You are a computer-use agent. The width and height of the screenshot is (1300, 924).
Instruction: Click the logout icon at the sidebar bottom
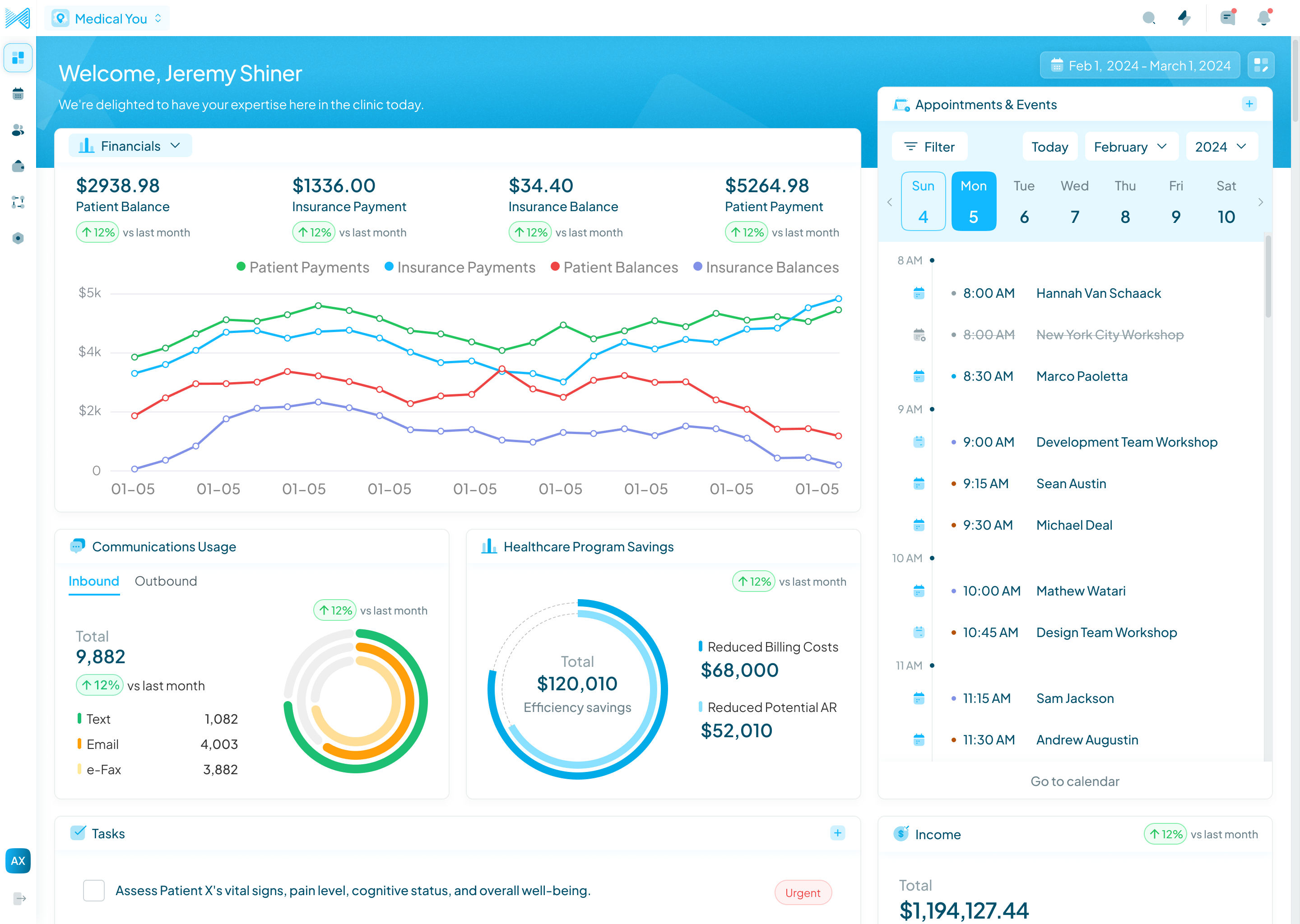click(19, 898)
